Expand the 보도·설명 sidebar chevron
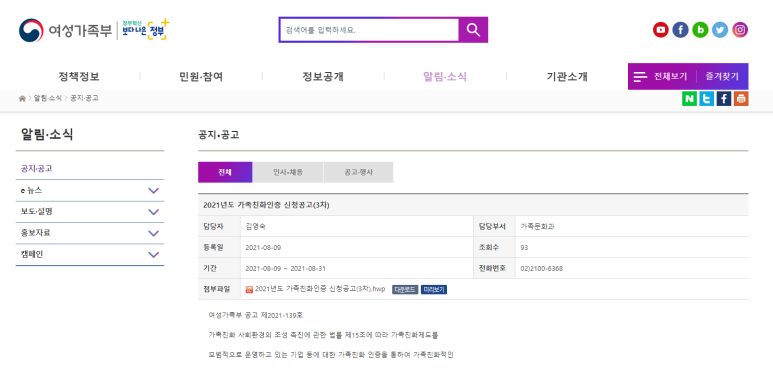Screen dimensions: 773x371 pyautogui.click(x=154, y=212)
